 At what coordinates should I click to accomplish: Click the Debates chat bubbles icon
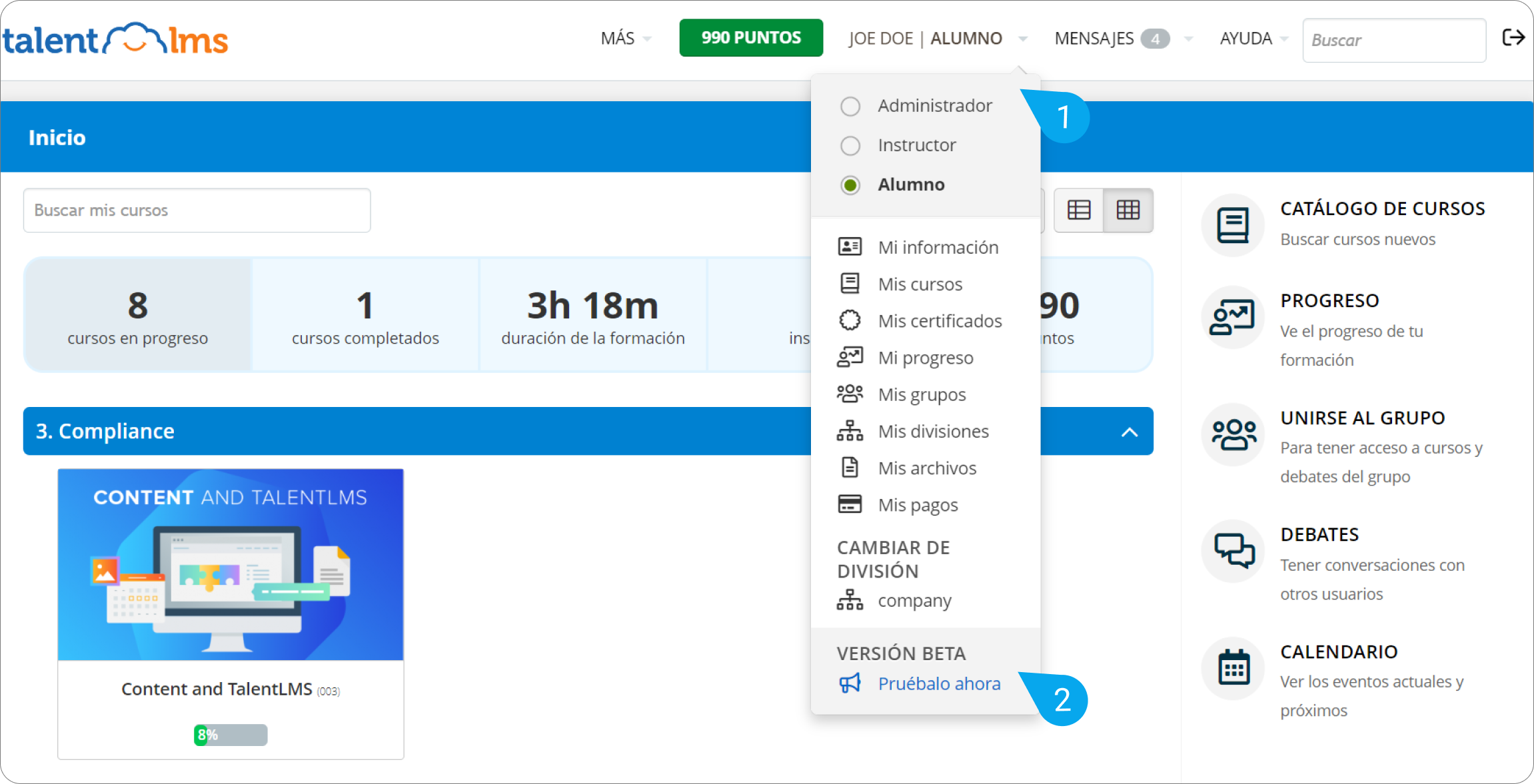1233,551
